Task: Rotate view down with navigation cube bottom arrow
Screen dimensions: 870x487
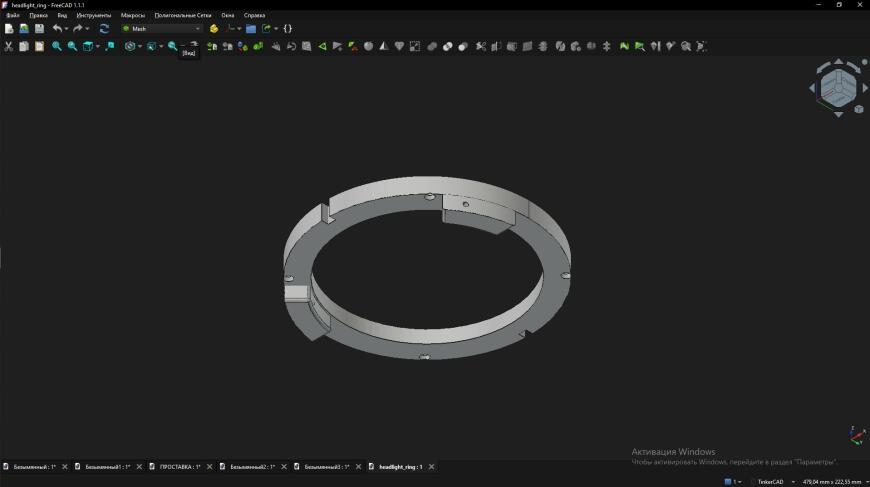Action: pos(838,114)
